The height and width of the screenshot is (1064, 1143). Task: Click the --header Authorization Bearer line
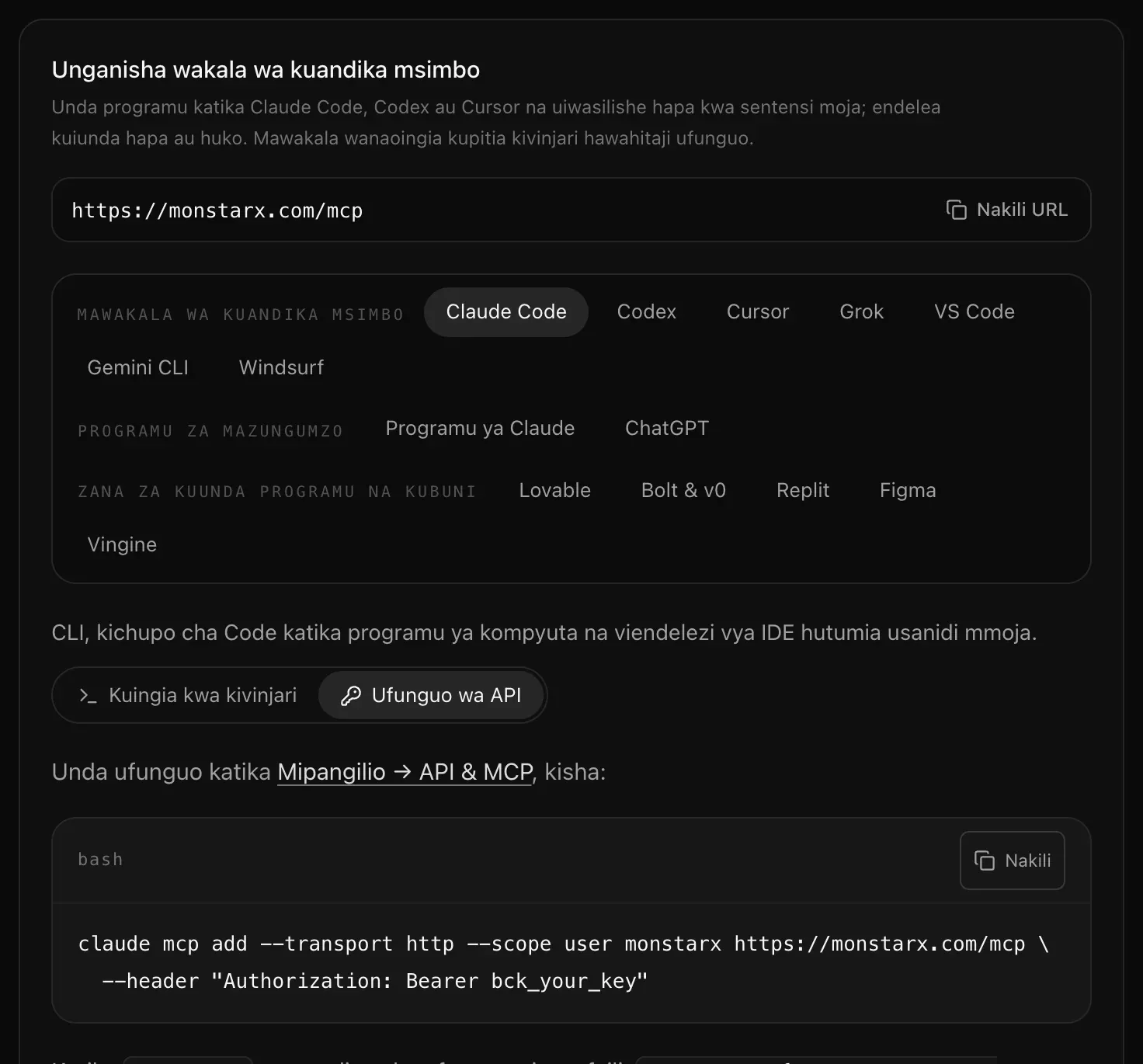(x=375, y=982)
